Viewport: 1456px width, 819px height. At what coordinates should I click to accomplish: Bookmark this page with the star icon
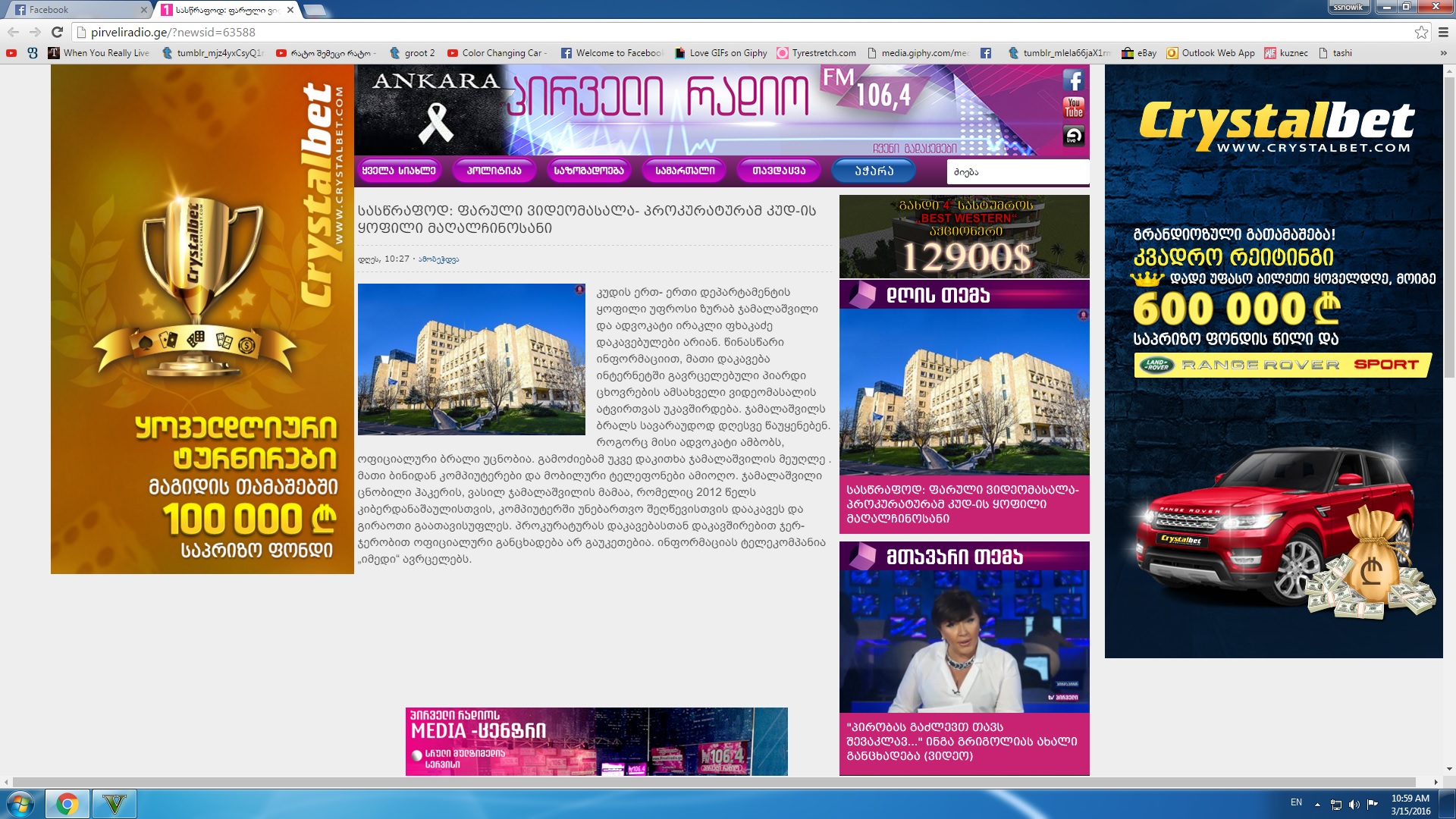pyautogui.click(x=1421, y=32)
